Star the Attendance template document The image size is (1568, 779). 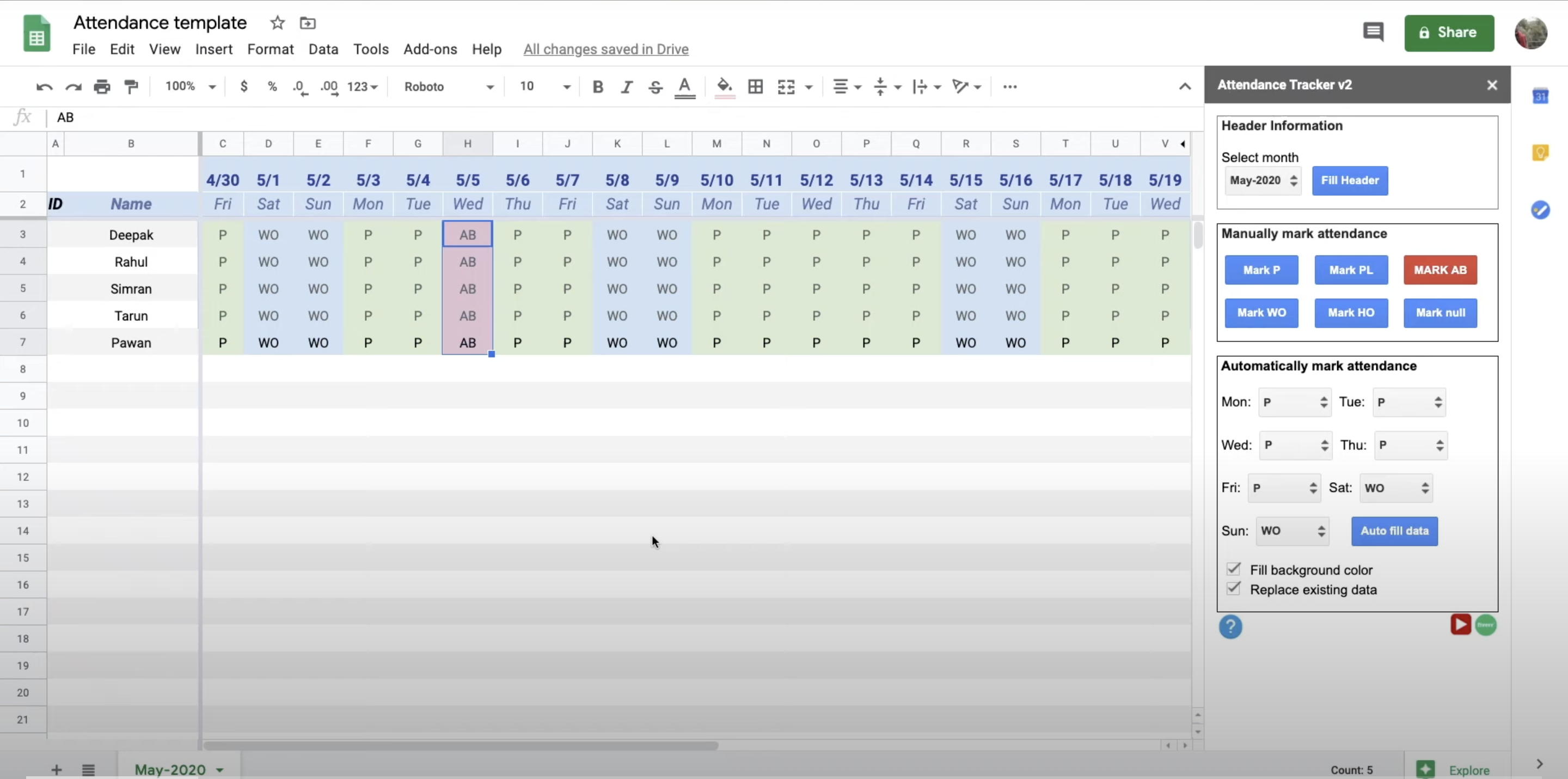pos(278,23)
